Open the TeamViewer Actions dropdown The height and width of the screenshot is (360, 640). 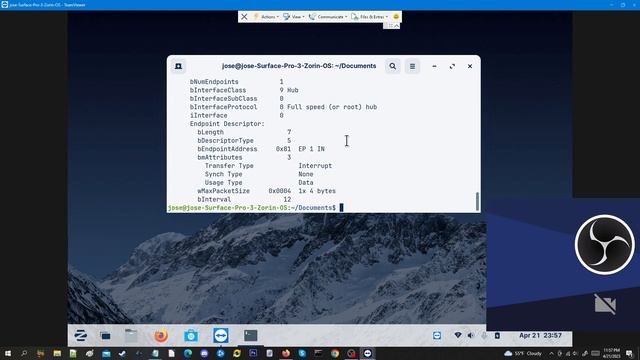tap(266, 17)
